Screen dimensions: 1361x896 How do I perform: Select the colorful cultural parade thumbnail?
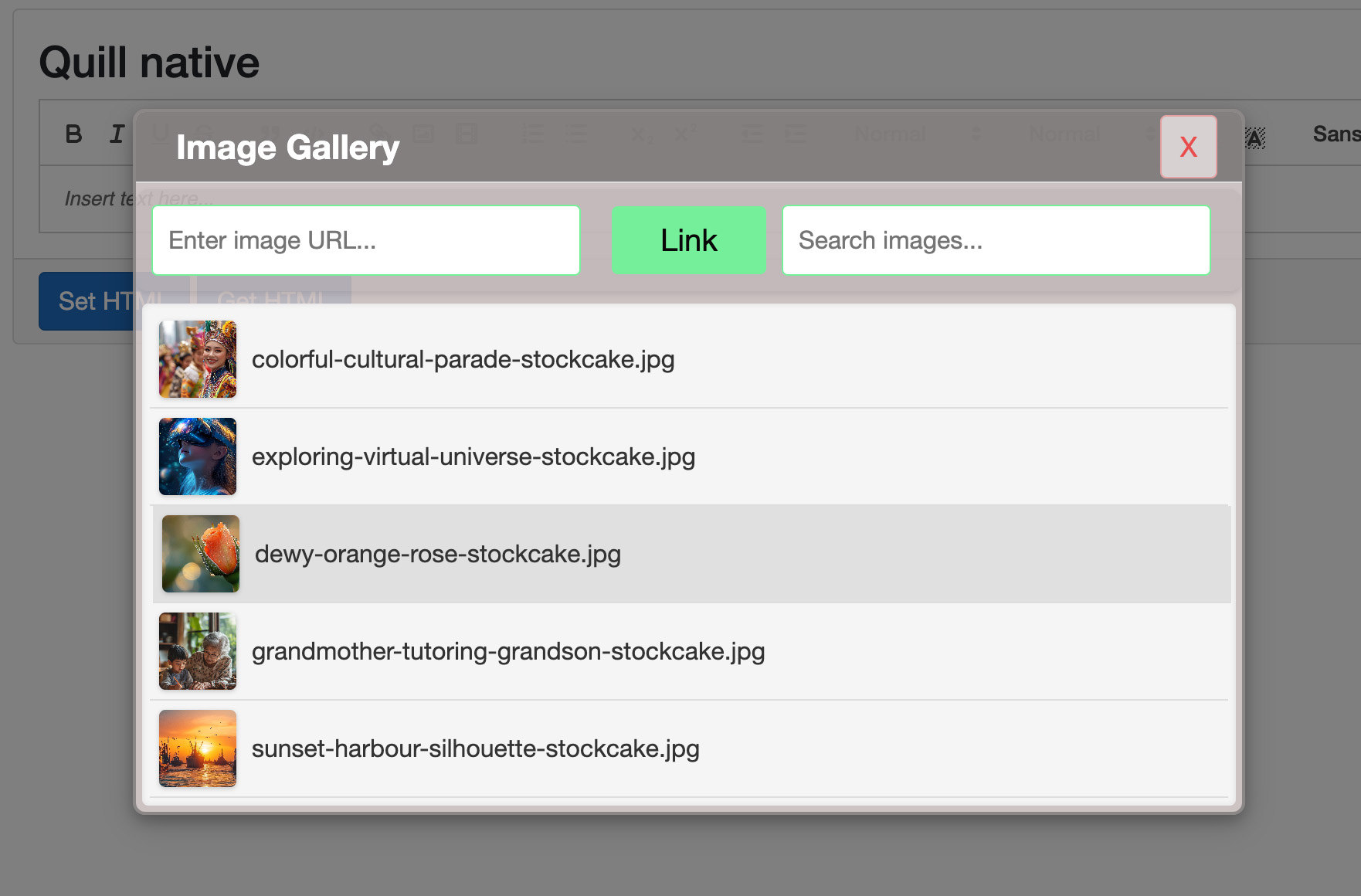198,359
